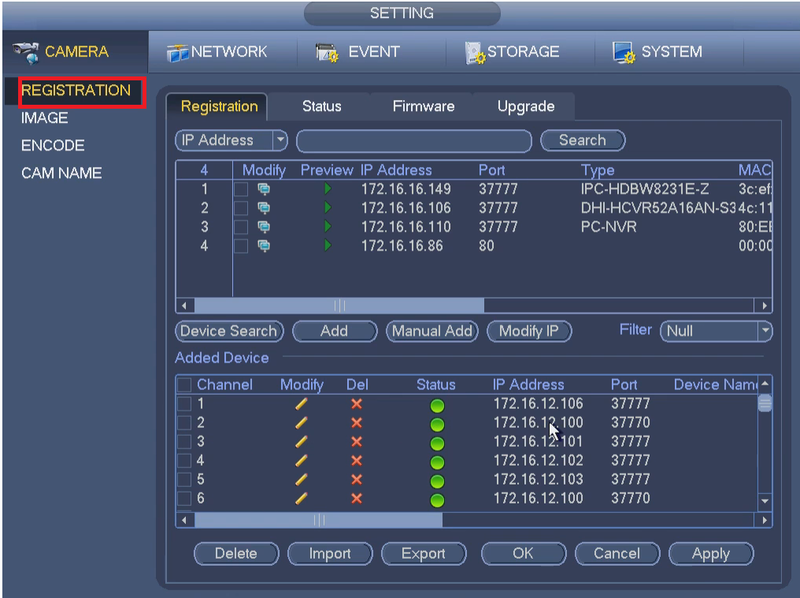Click the Manual Add button

(x=432, y=331)
